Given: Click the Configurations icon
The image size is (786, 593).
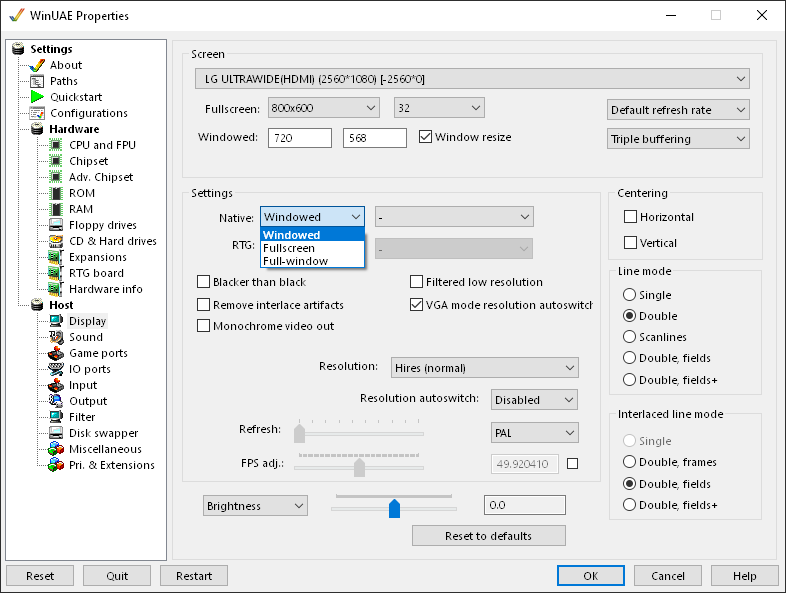Looking at the screenshot, I should 37,113.
